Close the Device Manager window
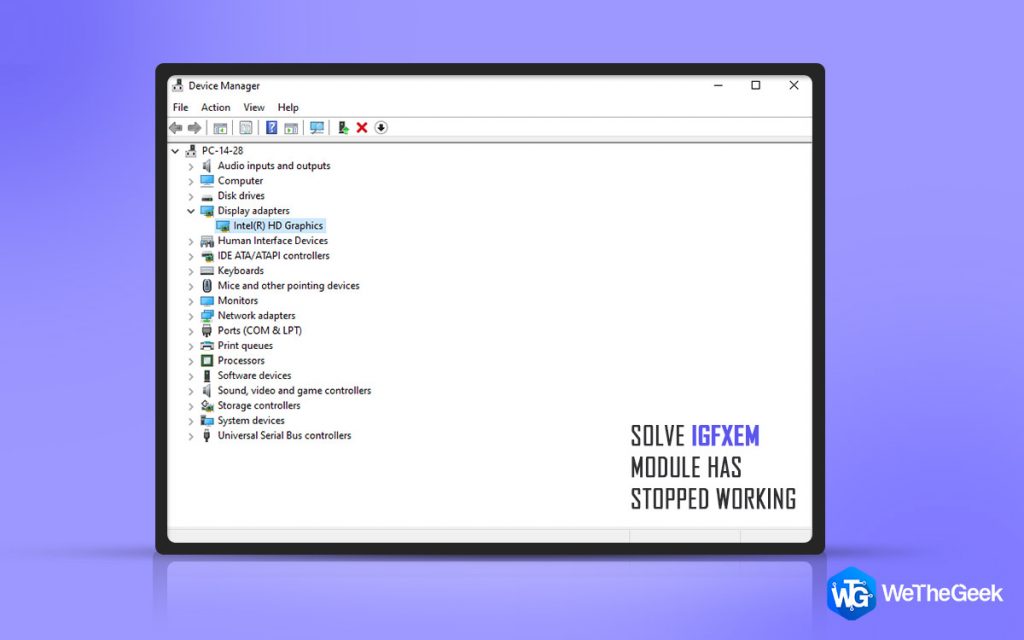 [x=793, y=86]
